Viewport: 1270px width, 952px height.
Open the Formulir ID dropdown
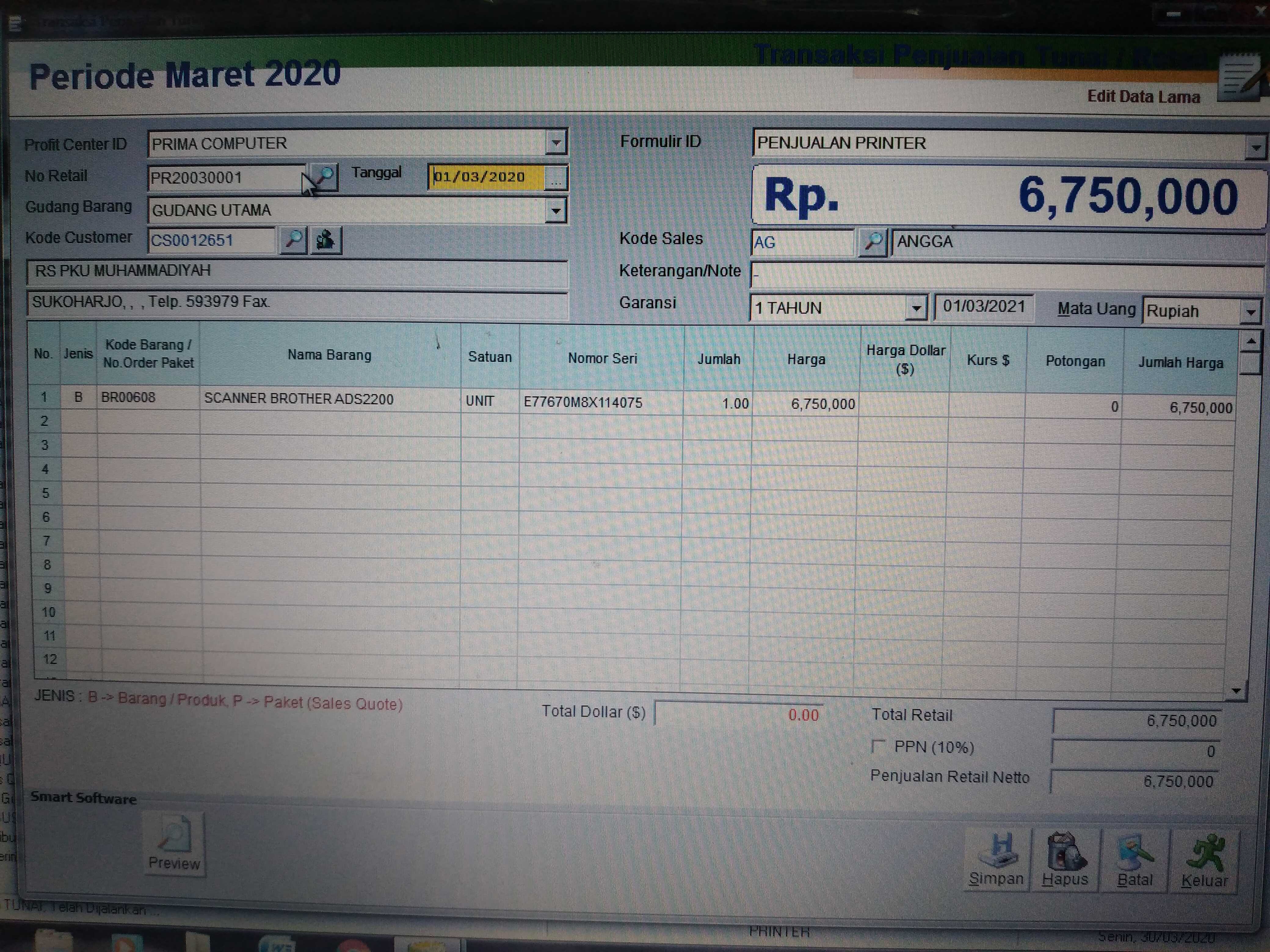pyautogui.click(x=1256, y=148)
